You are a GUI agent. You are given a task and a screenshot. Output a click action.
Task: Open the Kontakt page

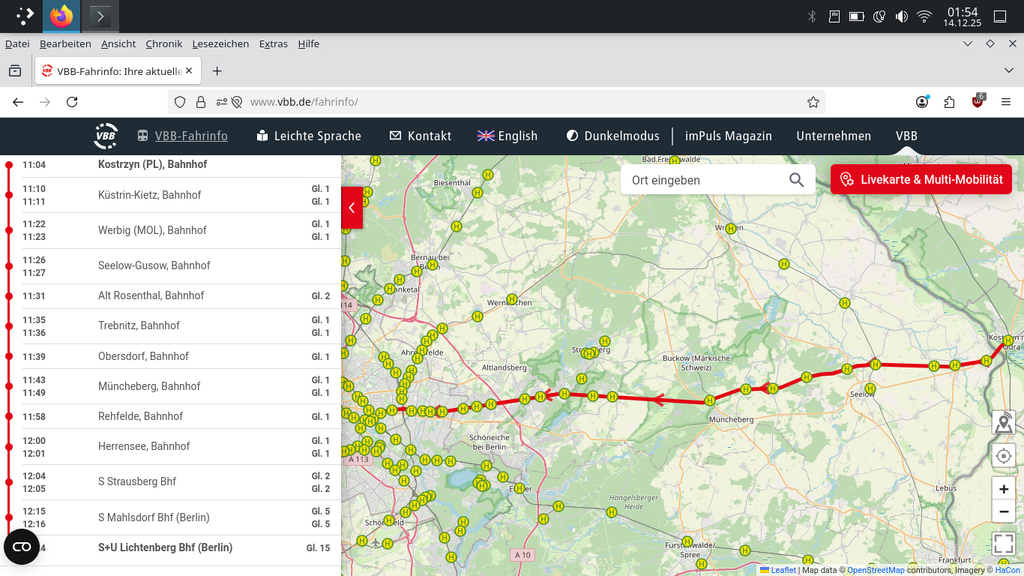(x=421, y=136)
